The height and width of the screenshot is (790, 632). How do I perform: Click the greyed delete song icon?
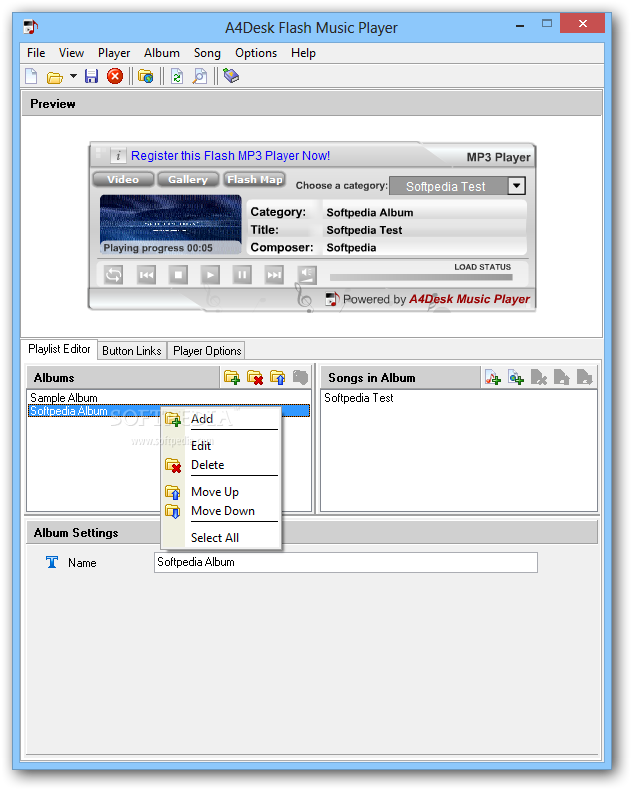tap(539, 377)
